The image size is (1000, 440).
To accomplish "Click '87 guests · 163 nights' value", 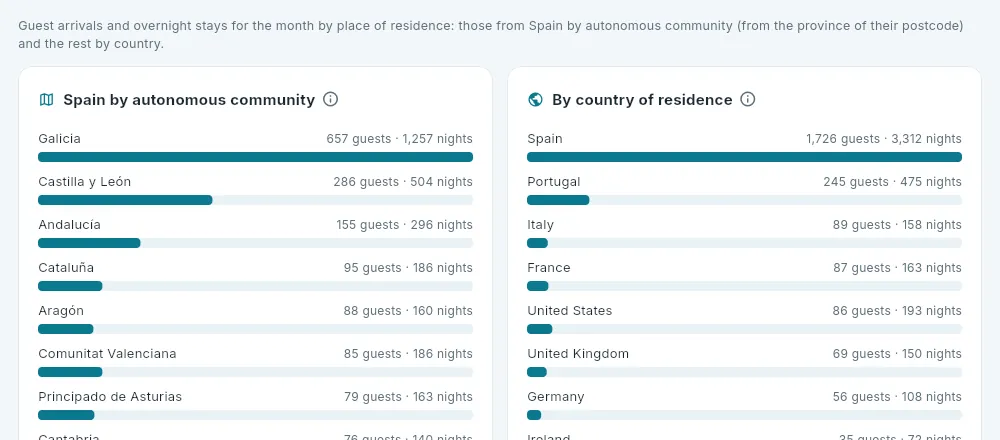I will coord(897,268).
